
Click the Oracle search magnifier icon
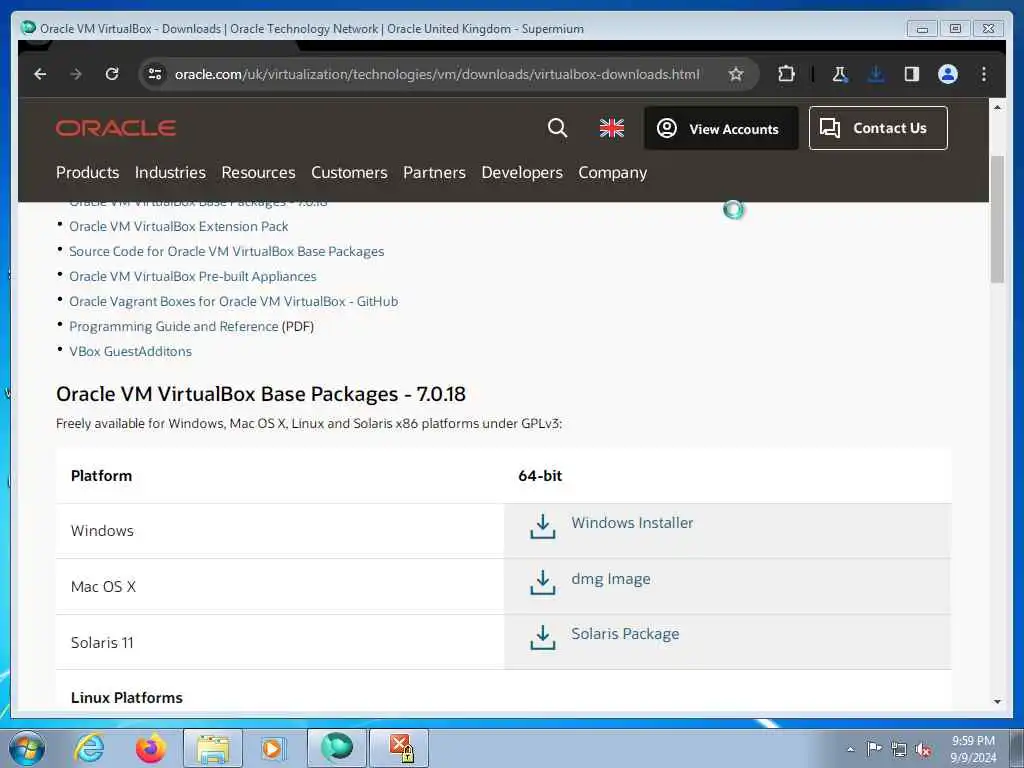coord(557,128)
